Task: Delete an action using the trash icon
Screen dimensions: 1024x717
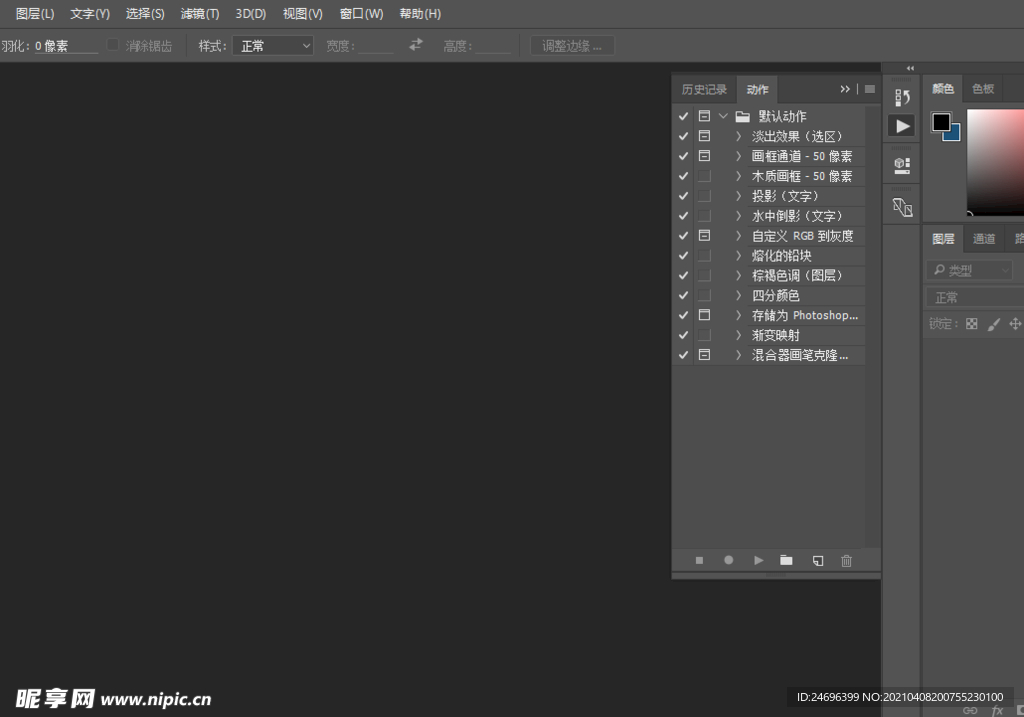Action: pos(846,560)
